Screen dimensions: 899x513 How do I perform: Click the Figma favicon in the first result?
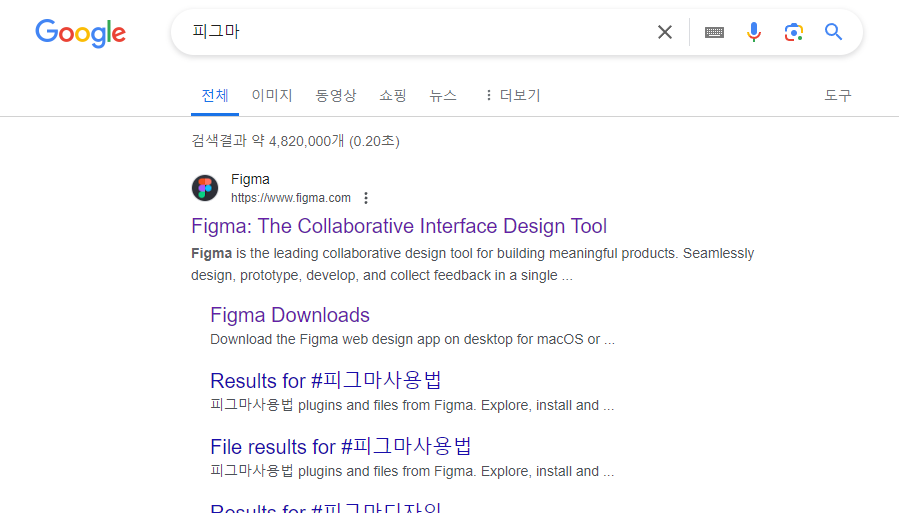coord(205,188)
